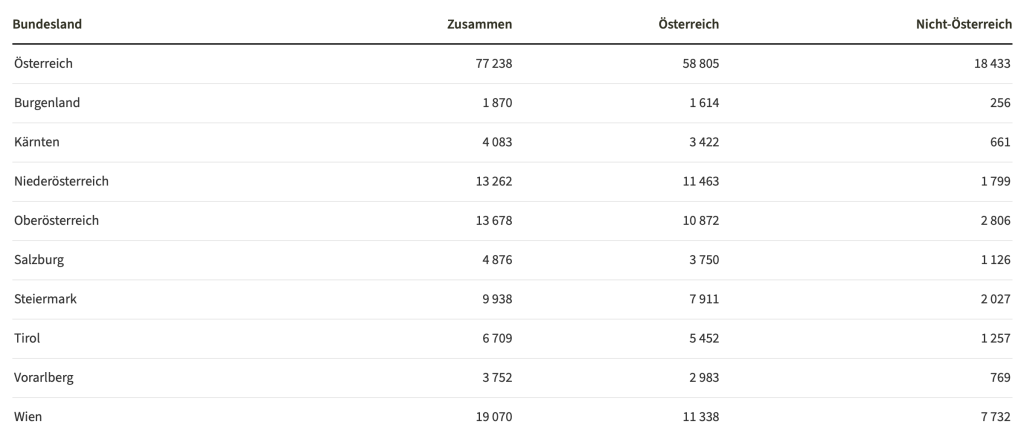Screen dimensions: 1024x442
Task: Click the Zusammen column header
Action: point(479,23)
